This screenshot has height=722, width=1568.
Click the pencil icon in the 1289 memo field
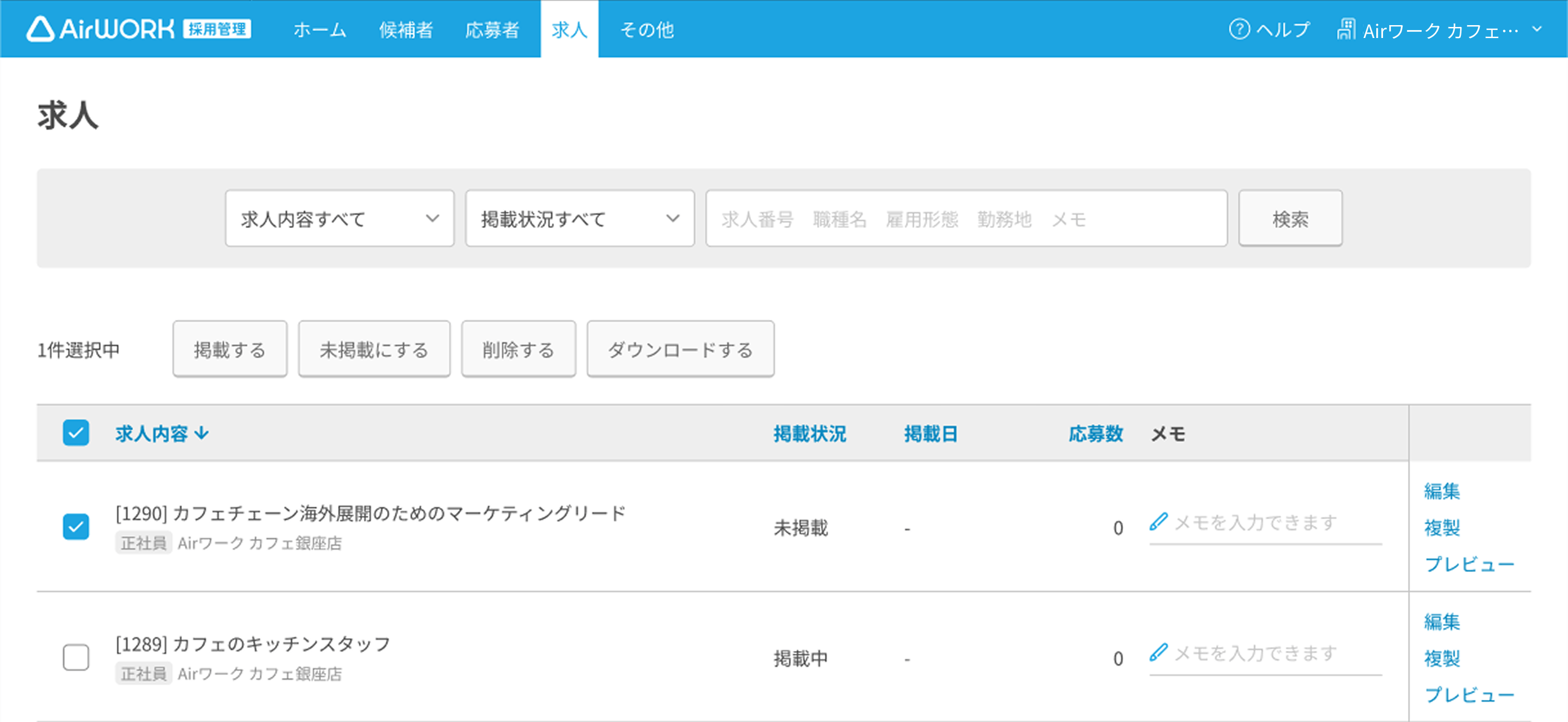(x=1158, y=652)
